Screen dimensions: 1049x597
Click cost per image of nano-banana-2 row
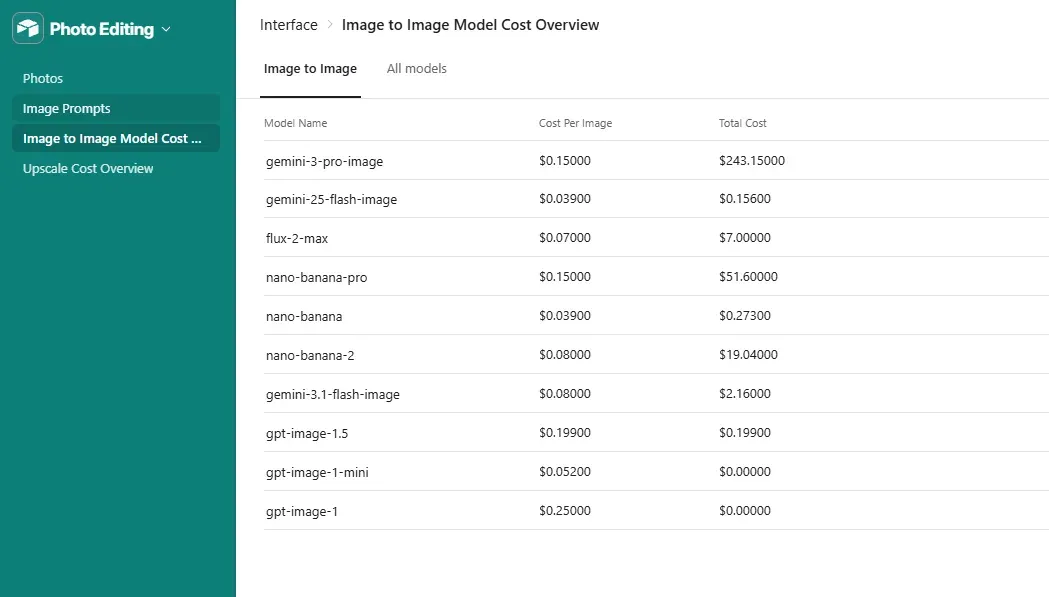[x=565, y=355]
